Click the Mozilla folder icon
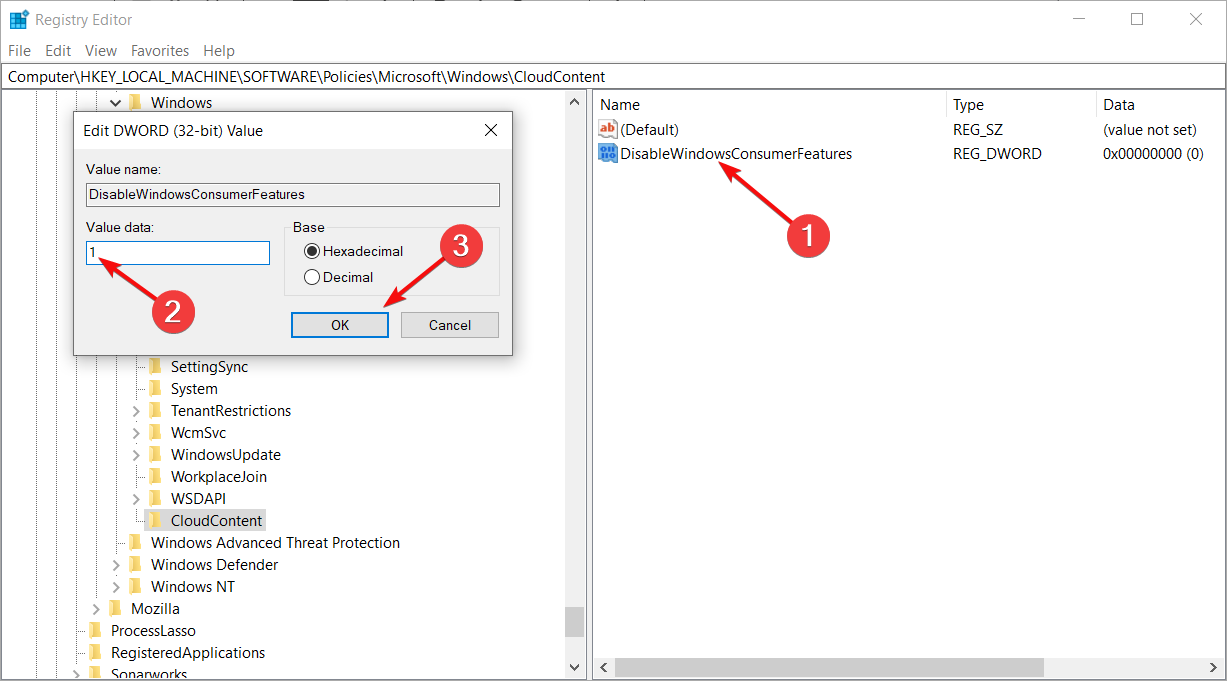This screenshot has height=681, width=1227. pyautogui.click(x=115, y=608)
